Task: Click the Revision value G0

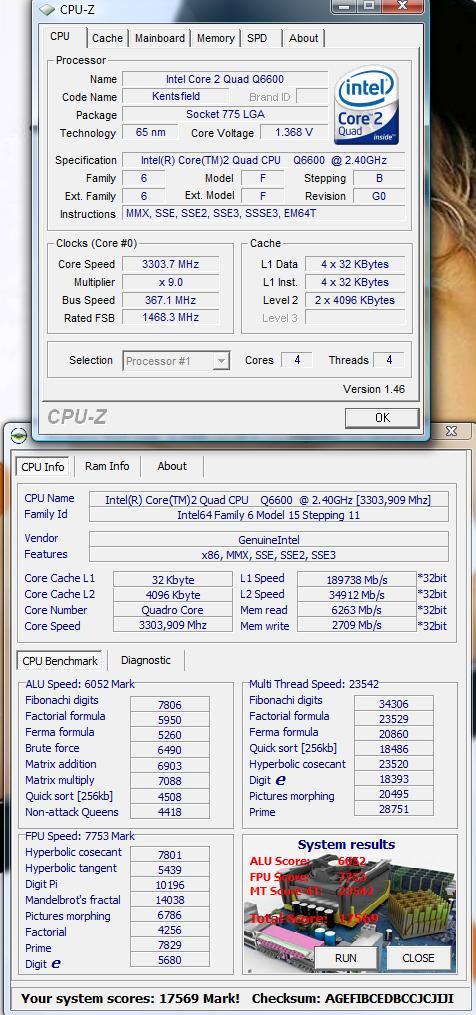Action: click(380, 196)
